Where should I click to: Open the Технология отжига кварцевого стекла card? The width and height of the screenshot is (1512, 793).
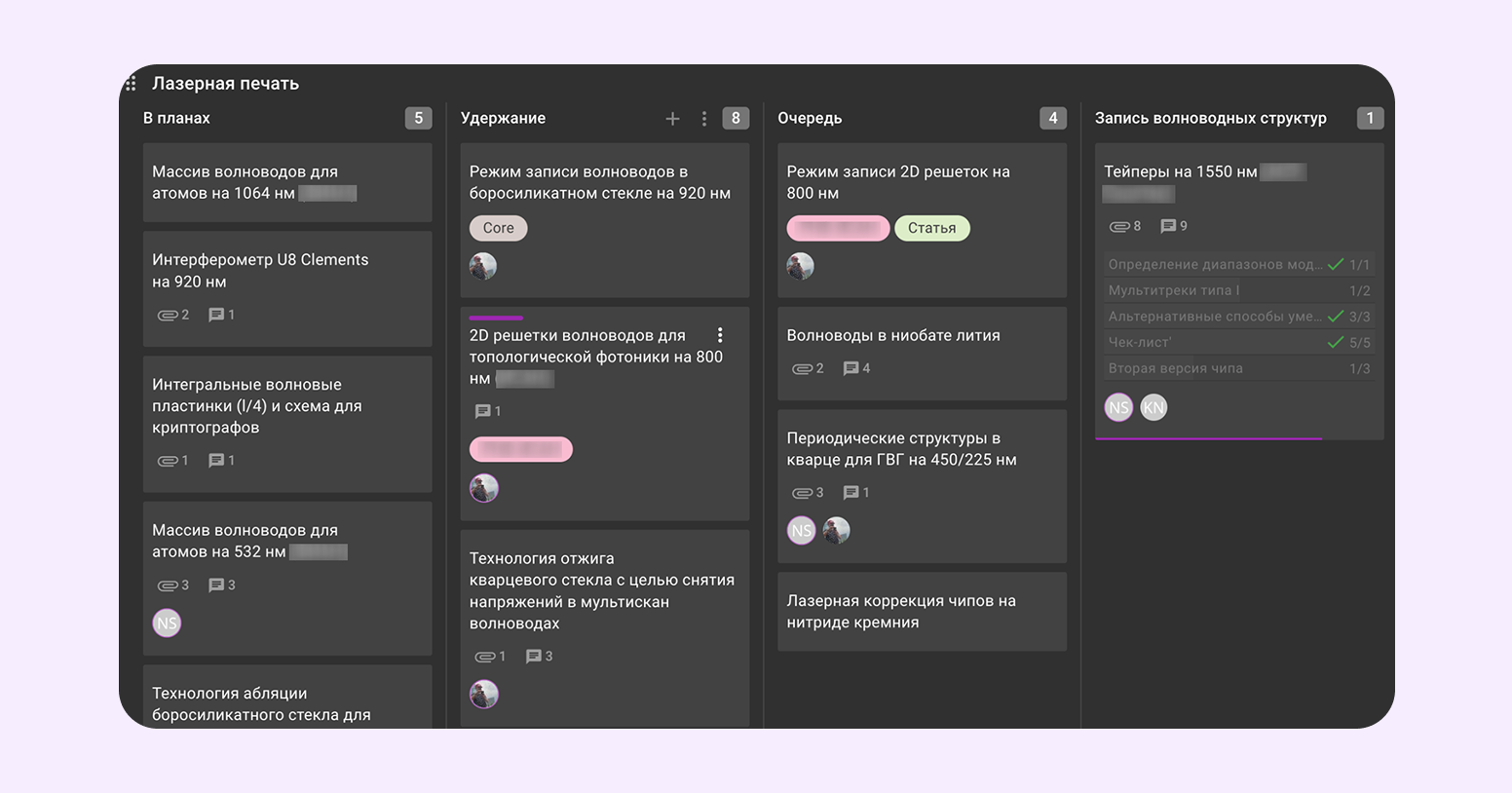603,590
